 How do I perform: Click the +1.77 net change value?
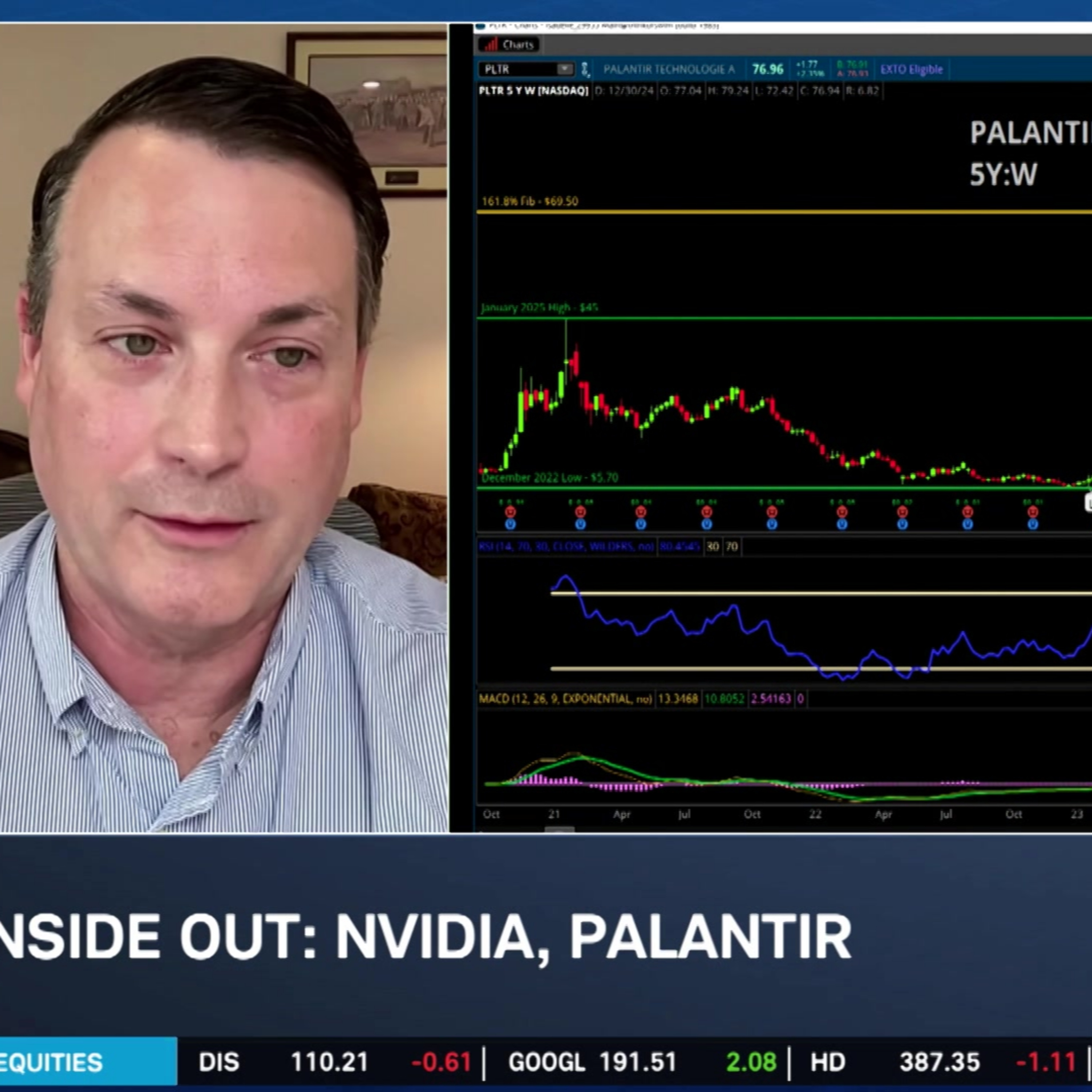807,64
